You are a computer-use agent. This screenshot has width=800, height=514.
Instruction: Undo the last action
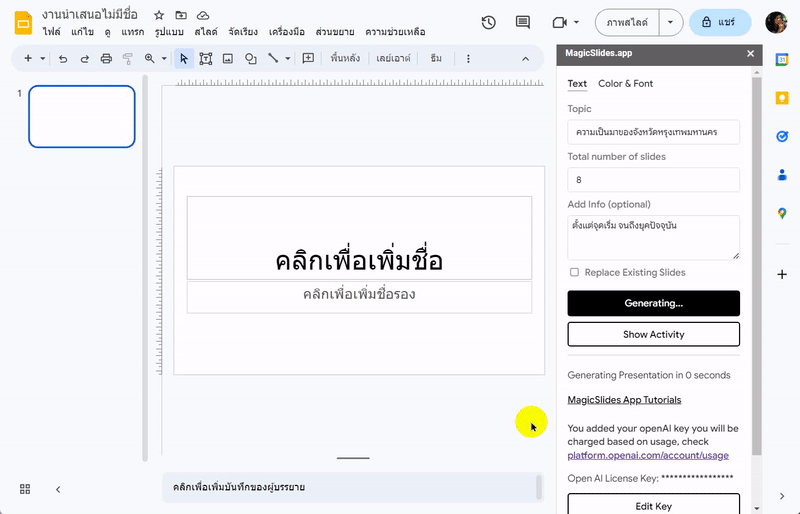click(x=63, y=59)
